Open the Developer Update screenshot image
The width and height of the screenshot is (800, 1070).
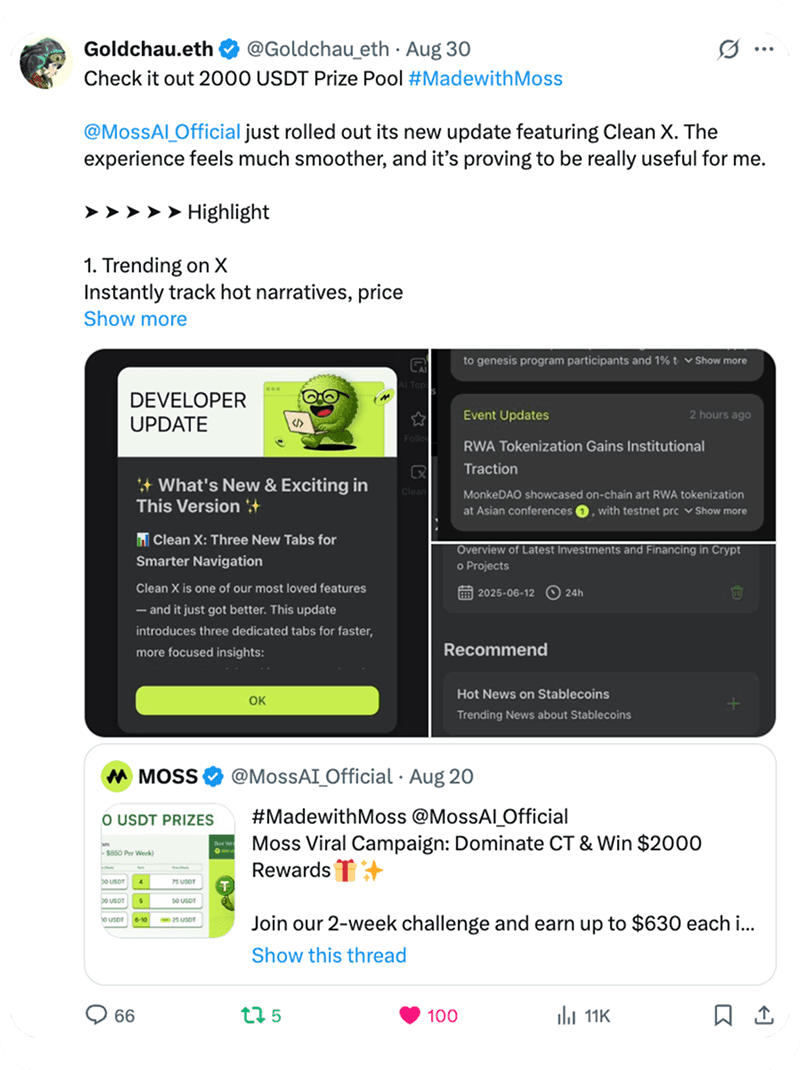pyautogui.click(x=257, y=543)
